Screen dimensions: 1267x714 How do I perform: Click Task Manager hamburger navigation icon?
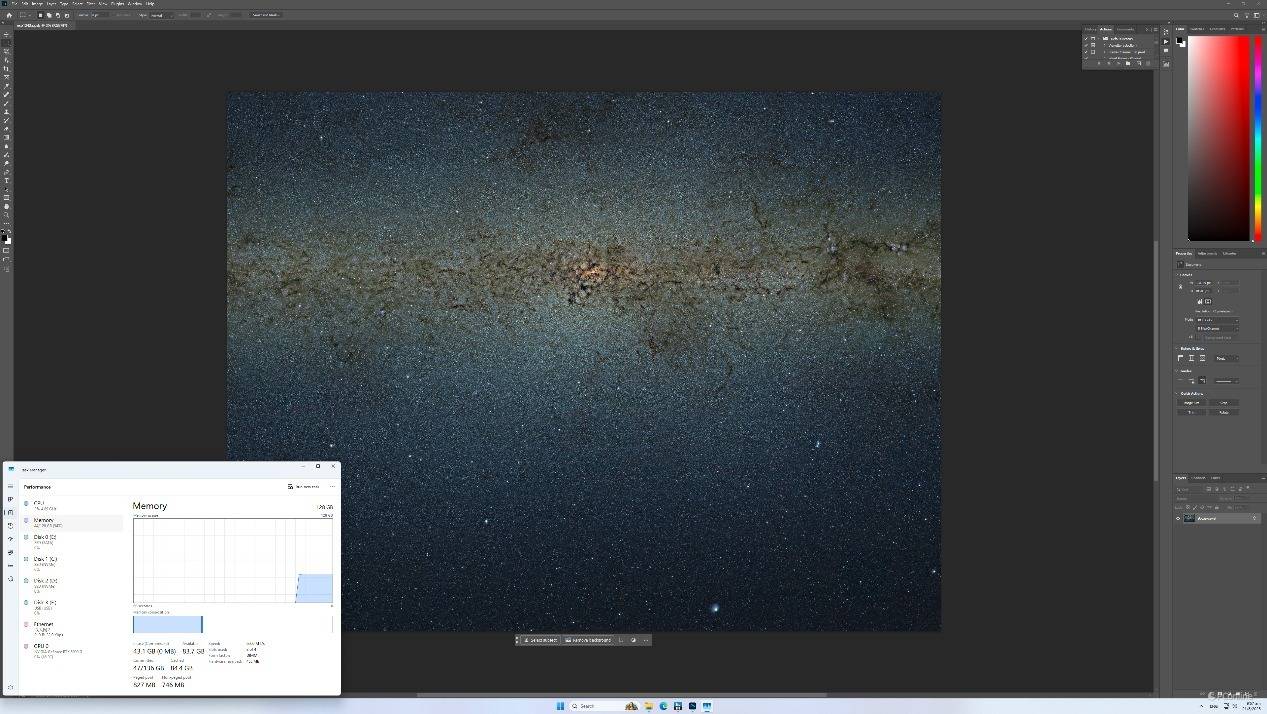click(x=10, y=487)
